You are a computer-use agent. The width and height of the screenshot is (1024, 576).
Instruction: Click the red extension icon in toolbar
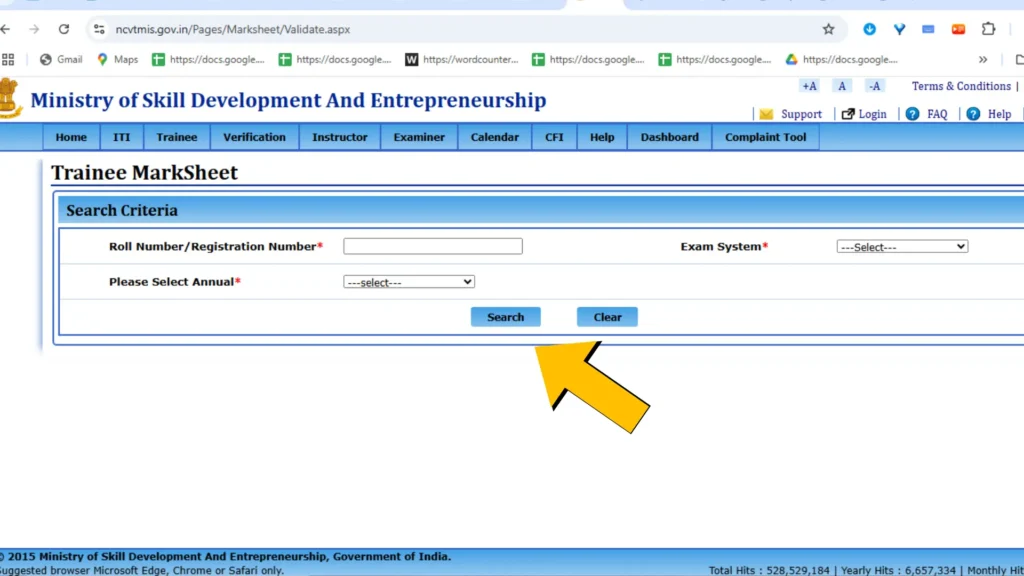[958, 29]
